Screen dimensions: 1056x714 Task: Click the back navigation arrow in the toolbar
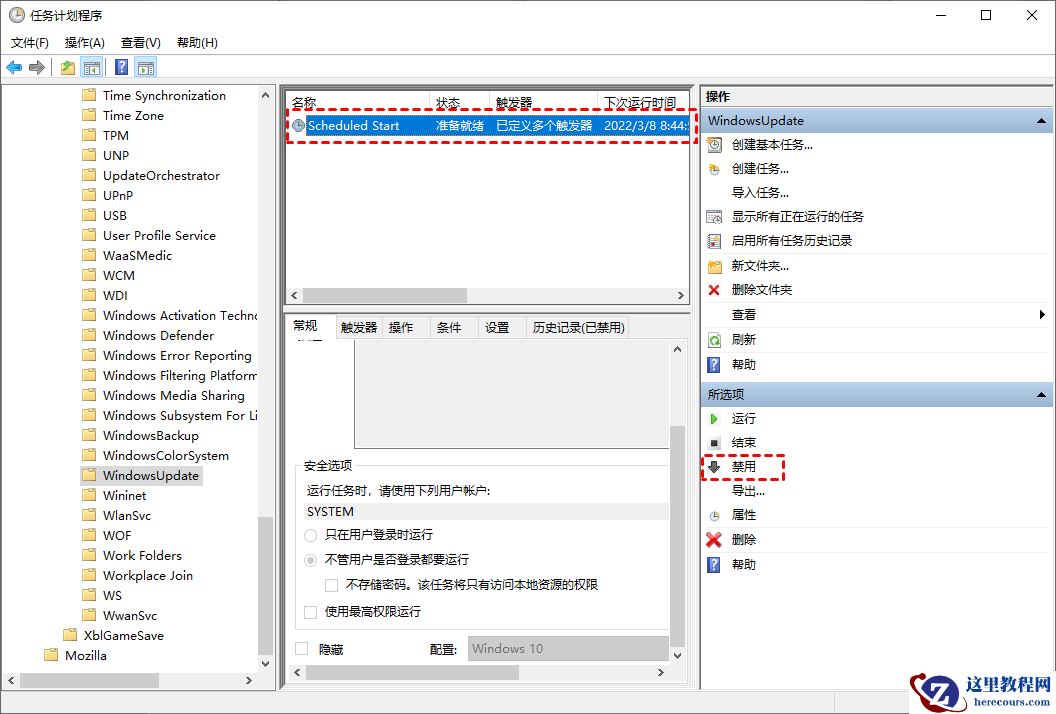tap(13, 67)
